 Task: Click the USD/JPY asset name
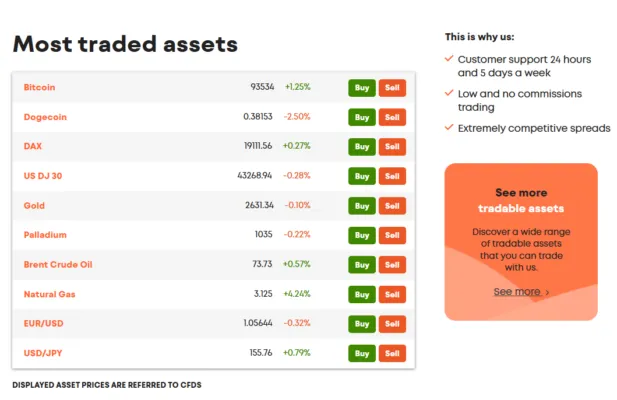42,353
